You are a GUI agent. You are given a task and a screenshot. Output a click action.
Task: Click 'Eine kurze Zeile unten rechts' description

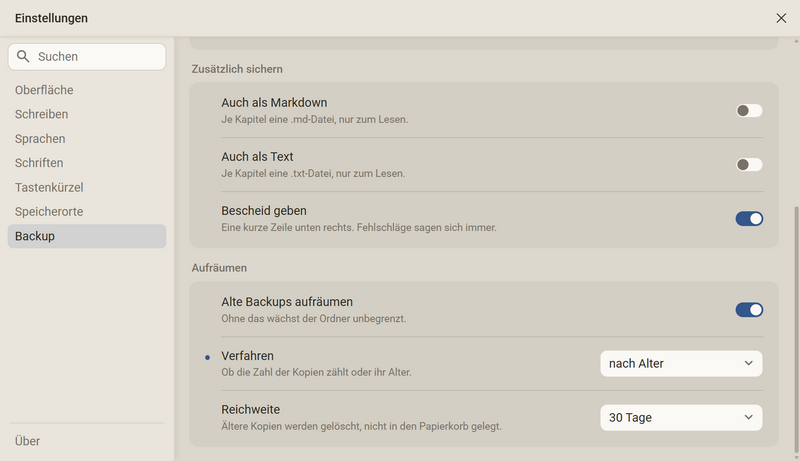(359, 227)
